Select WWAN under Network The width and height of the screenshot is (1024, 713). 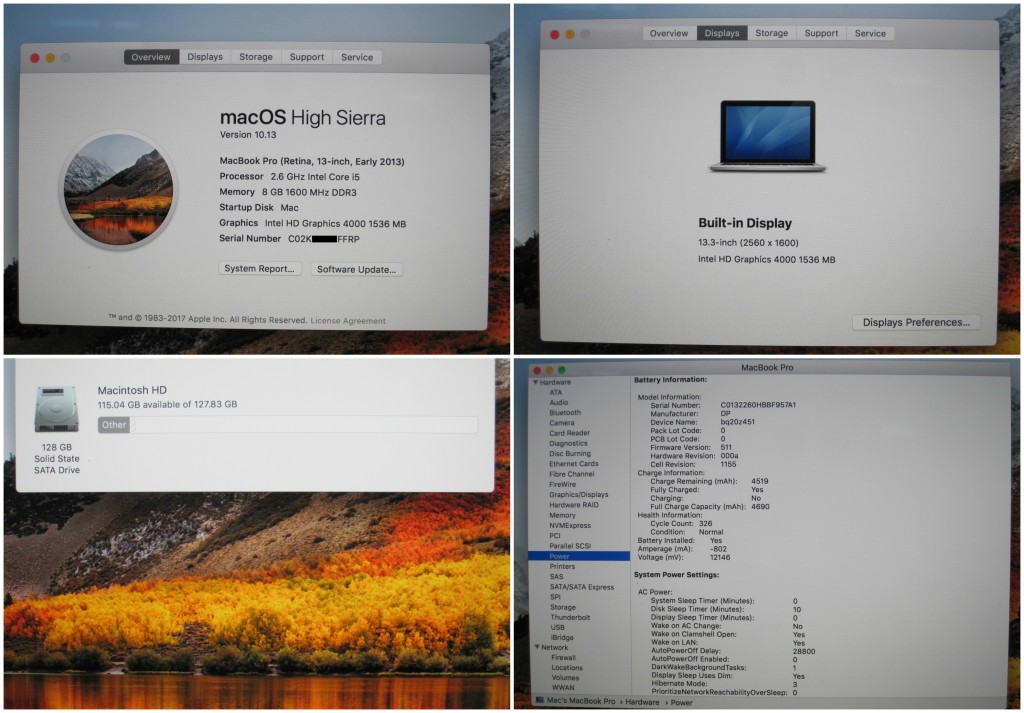pyautogui.click(x=562, y=688)
